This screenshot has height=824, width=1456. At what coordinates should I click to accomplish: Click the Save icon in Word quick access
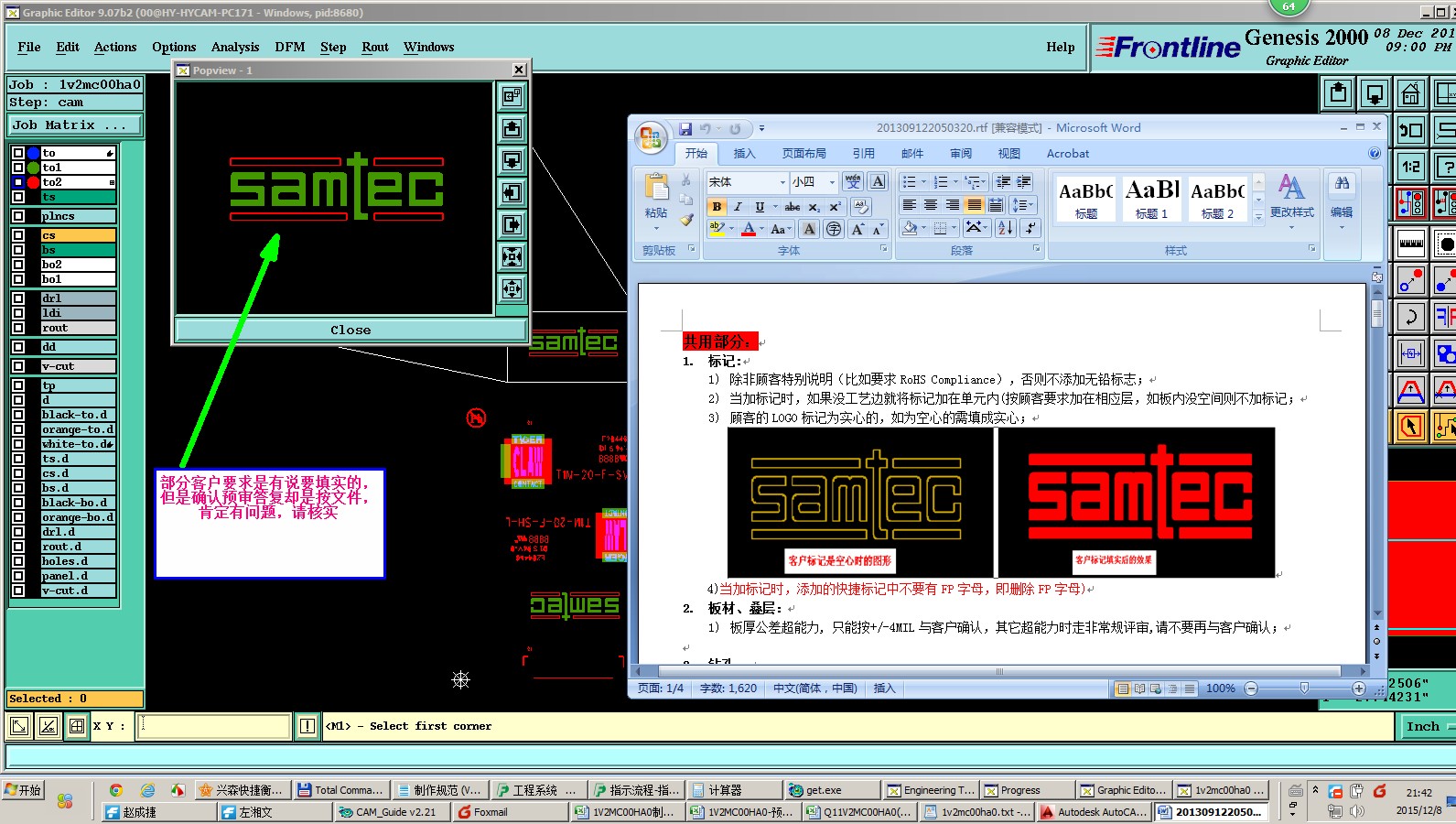[685, 129]
